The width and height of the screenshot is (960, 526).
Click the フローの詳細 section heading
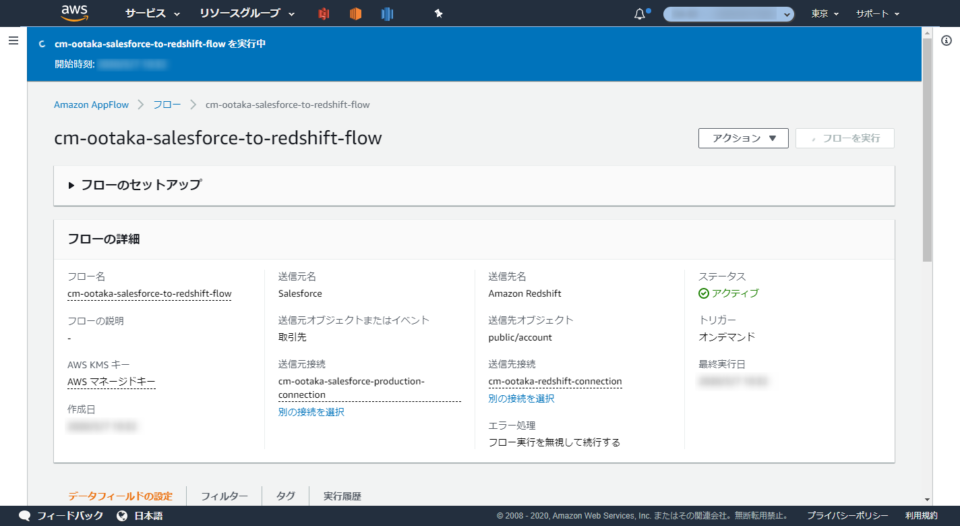pos(103,239)
